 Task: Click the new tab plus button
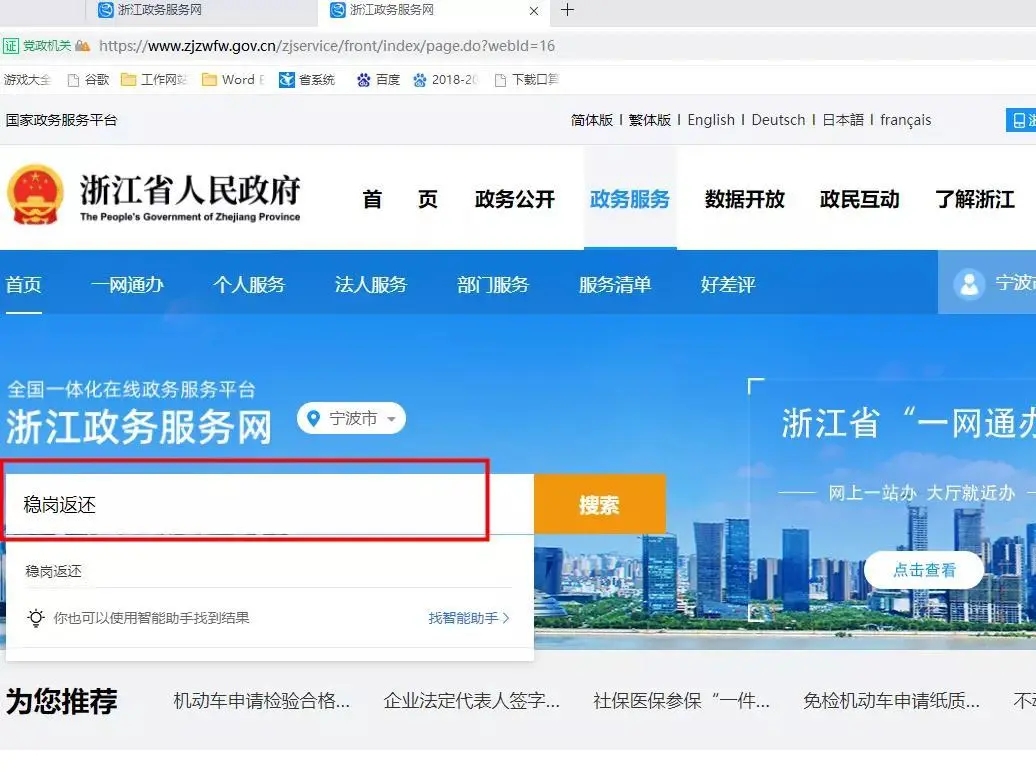[567, 10]
